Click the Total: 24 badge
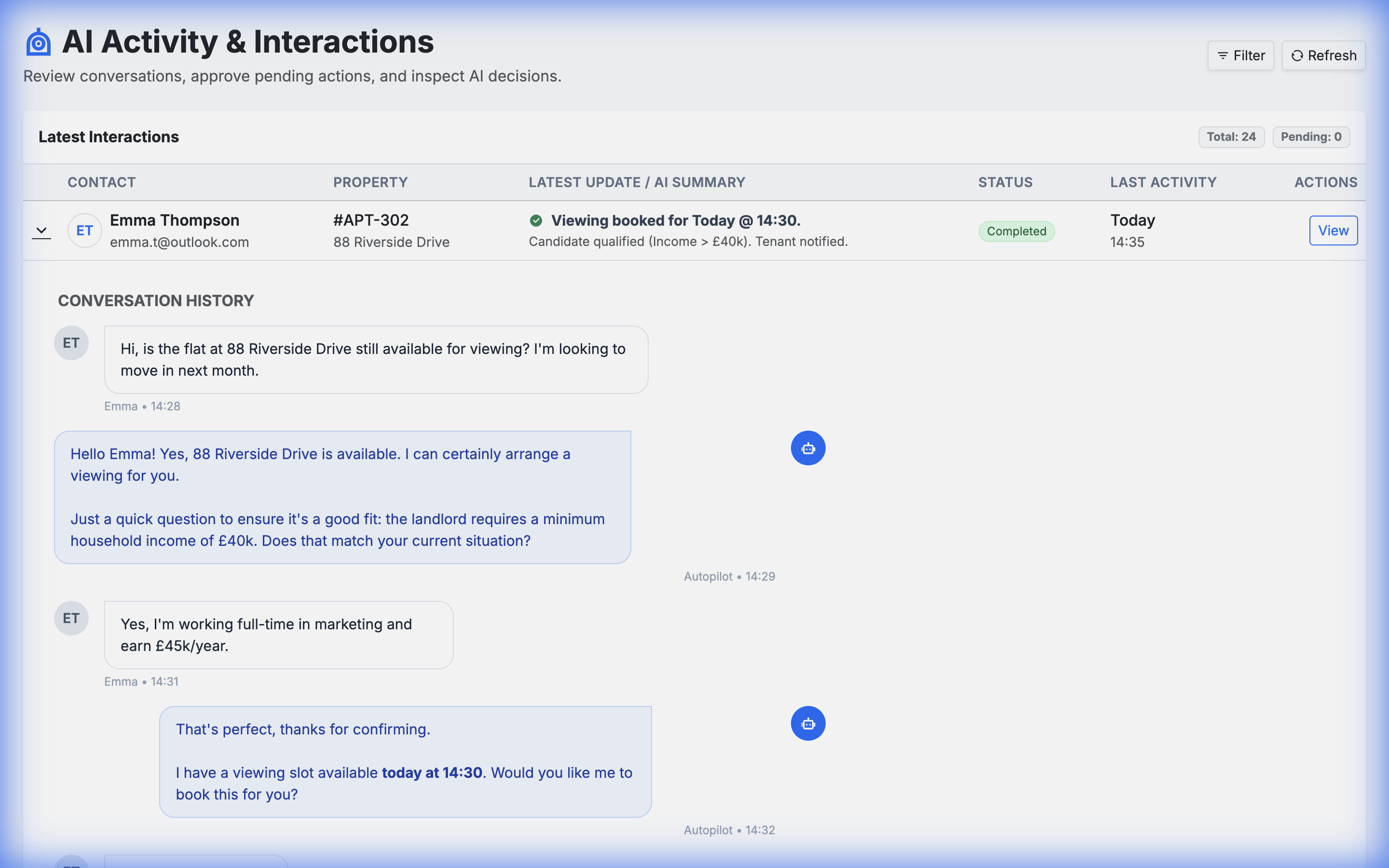The image size is (1389, 868). [x=1231, y=137]
